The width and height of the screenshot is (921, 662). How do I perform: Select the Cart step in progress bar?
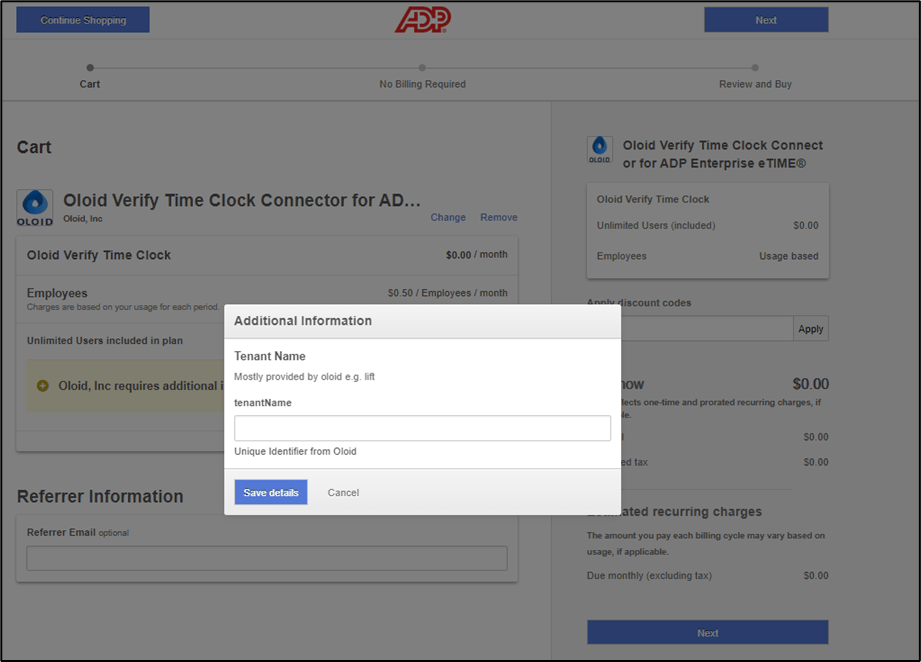click(x=89, y=84)
